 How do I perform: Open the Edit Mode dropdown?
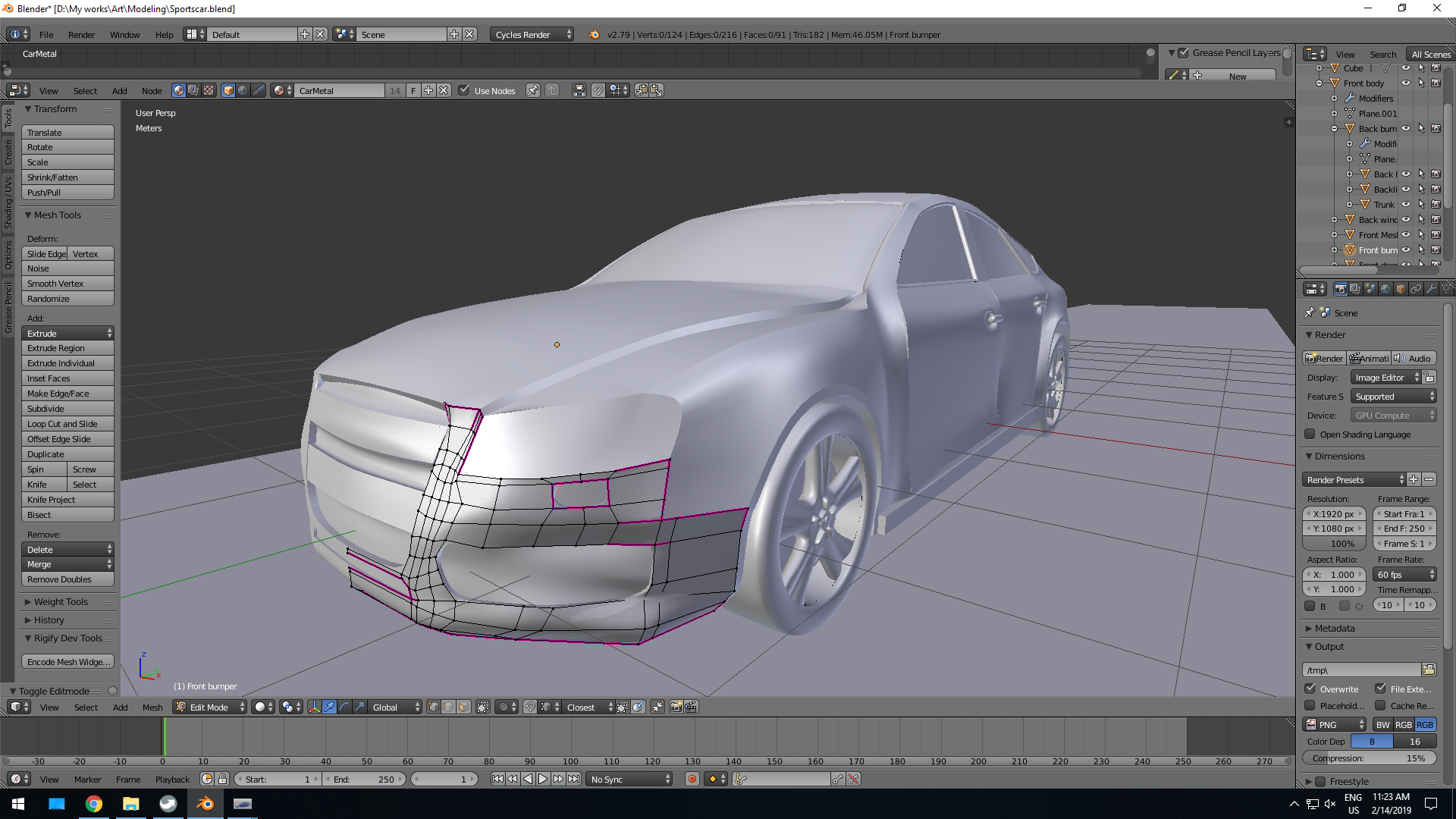[210, 707]
